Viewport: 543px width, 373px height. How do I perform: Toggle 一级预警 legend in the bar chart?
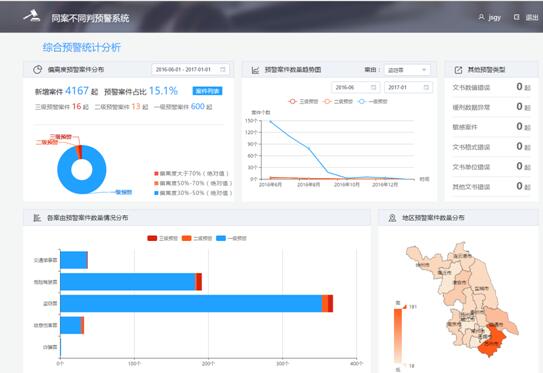(x=231, y=238)
